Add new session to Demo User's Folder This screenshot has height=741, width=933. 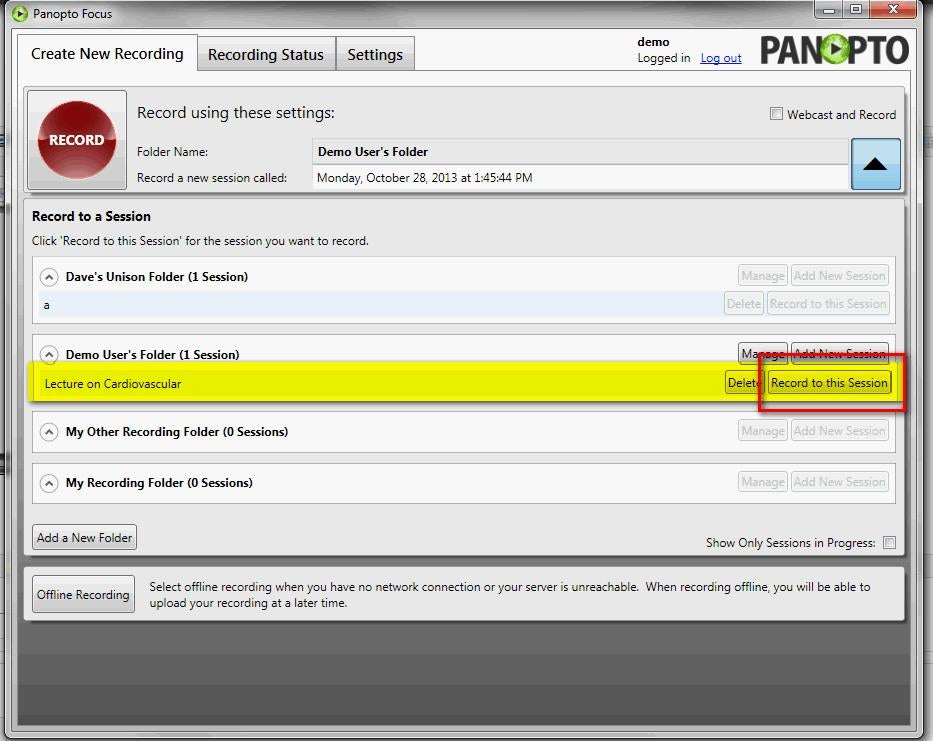(x=840, y=354)
